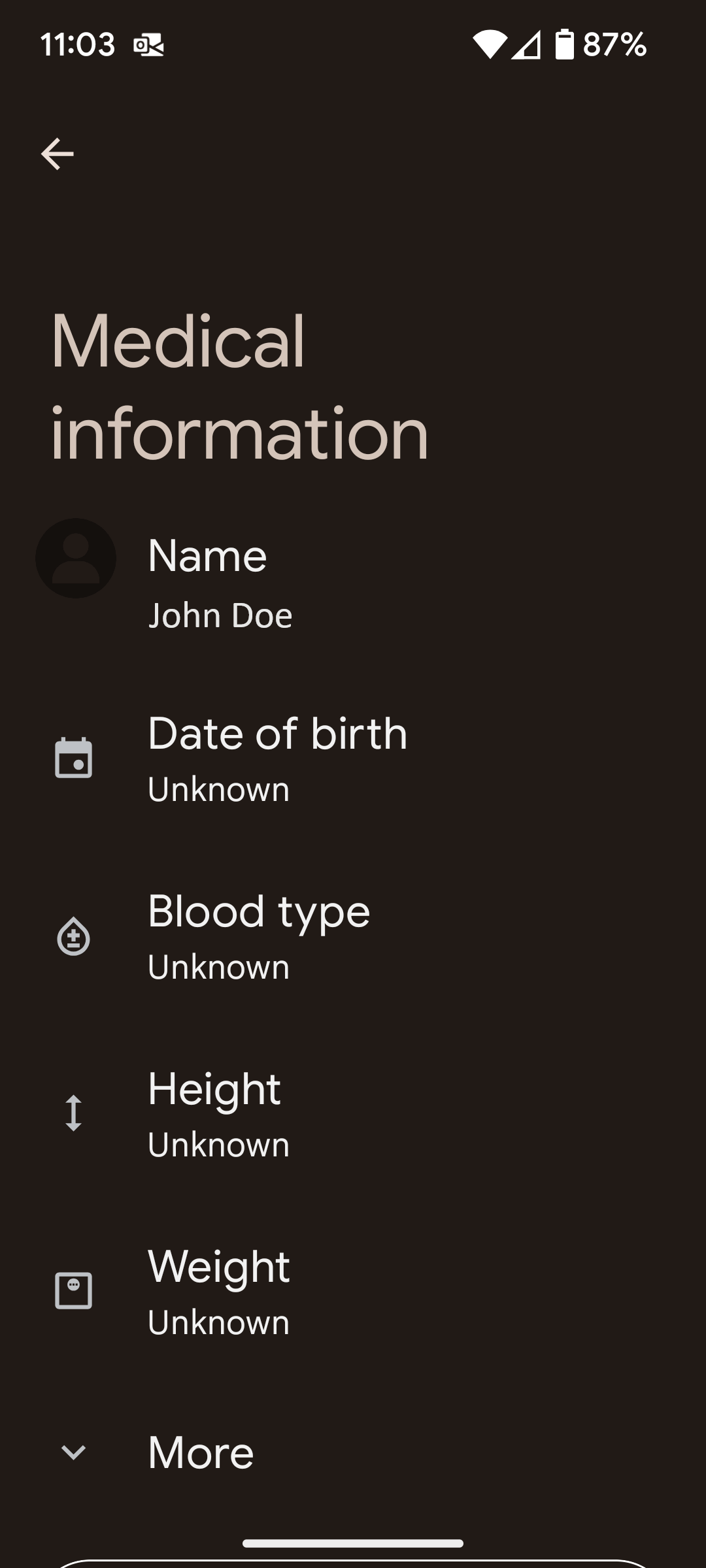706x1568 pixels.
Task: Select the height arrow icon
Action: pyautogui.click(x=74, y=1114)
